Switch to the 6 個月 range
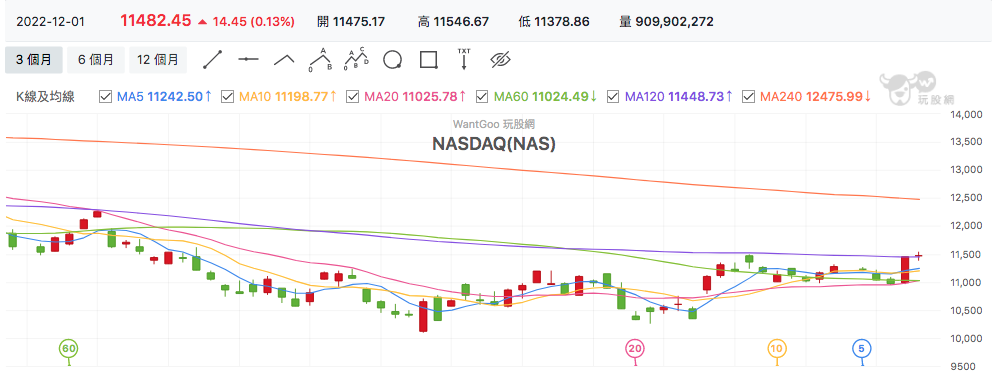The image size is (992, 374). point(96,59)
